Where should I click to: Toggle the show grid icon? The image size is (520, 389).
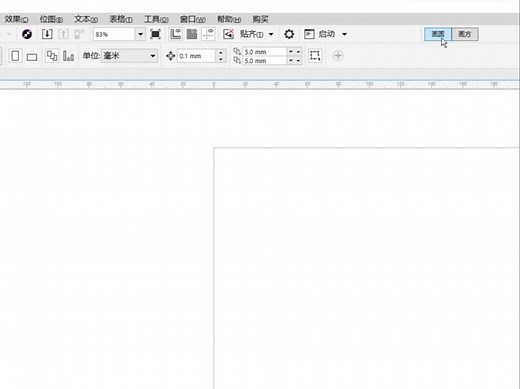[x=192, y=34]
